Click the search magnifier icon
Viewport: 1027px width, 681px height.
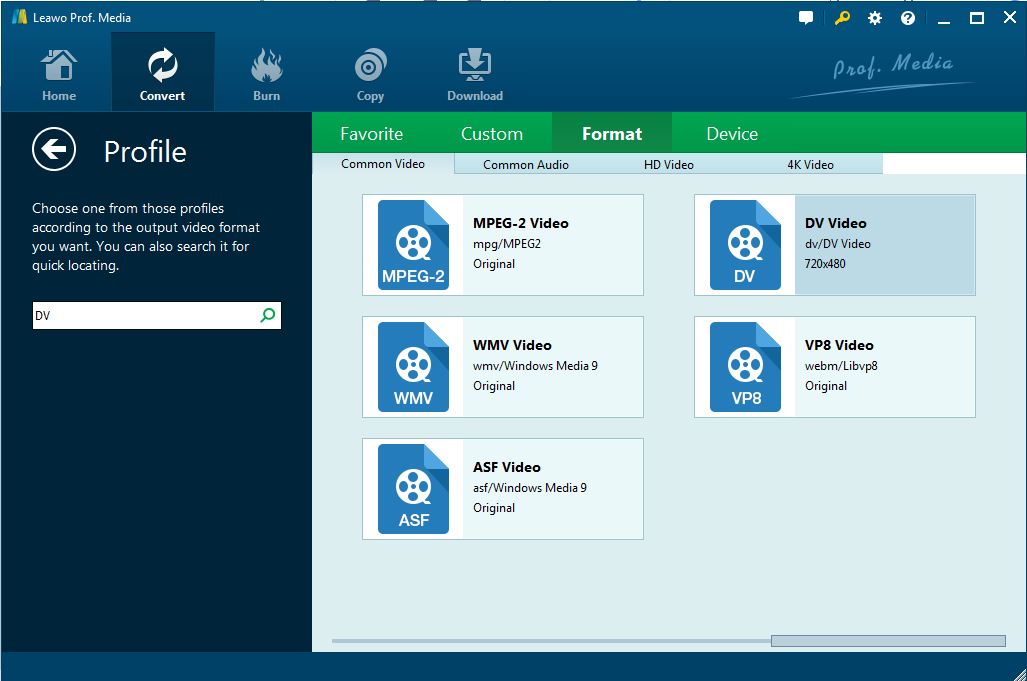tap(267, 315)
